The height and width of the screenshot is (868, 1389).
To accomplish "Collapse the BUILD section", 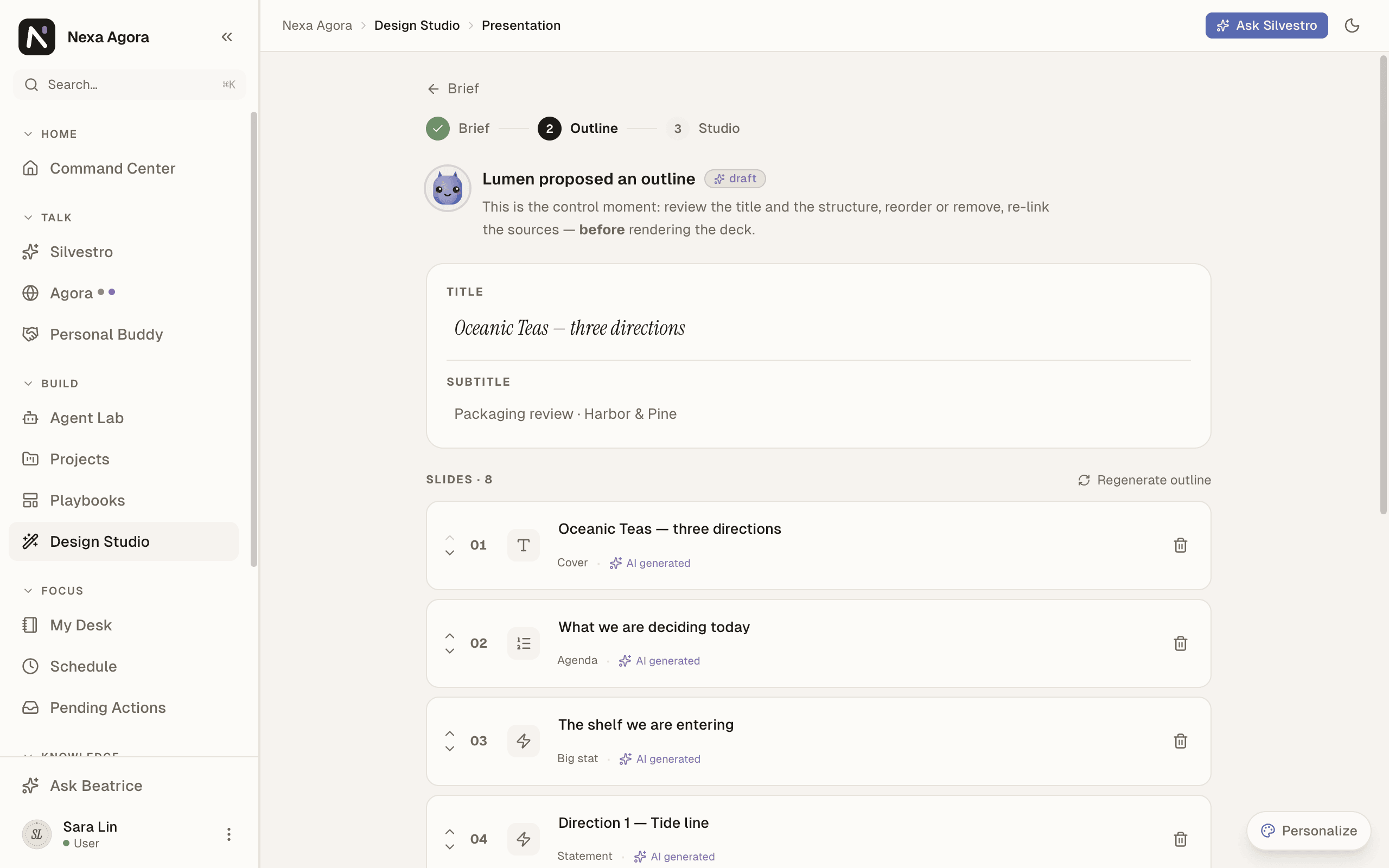I will 51,384.
